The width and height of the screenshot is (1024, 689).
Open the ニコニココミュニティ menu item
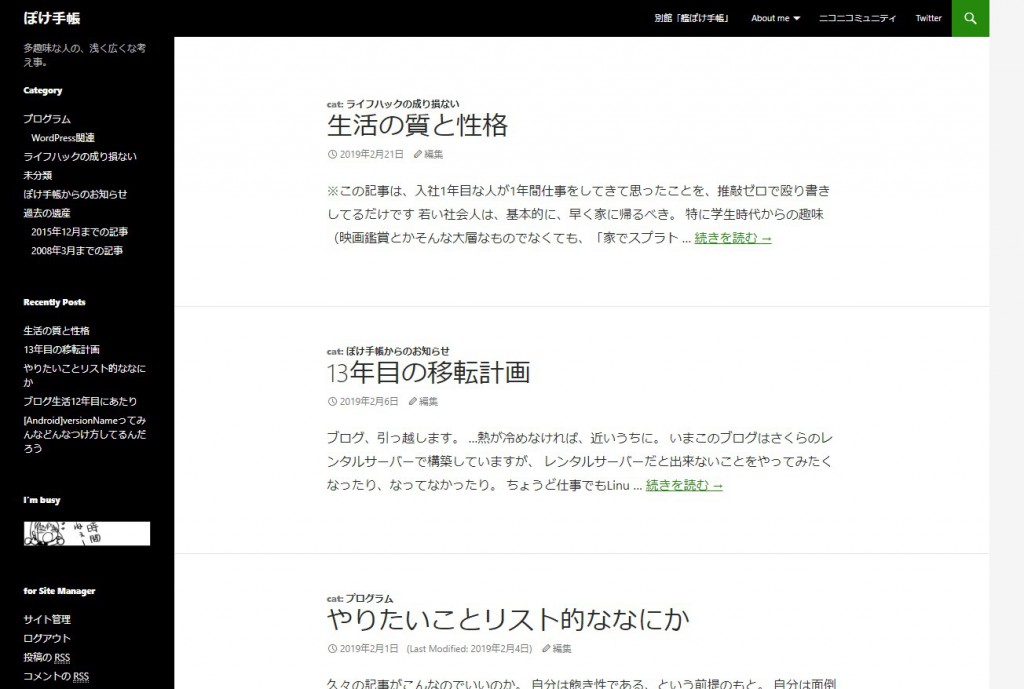coord(857,18)
